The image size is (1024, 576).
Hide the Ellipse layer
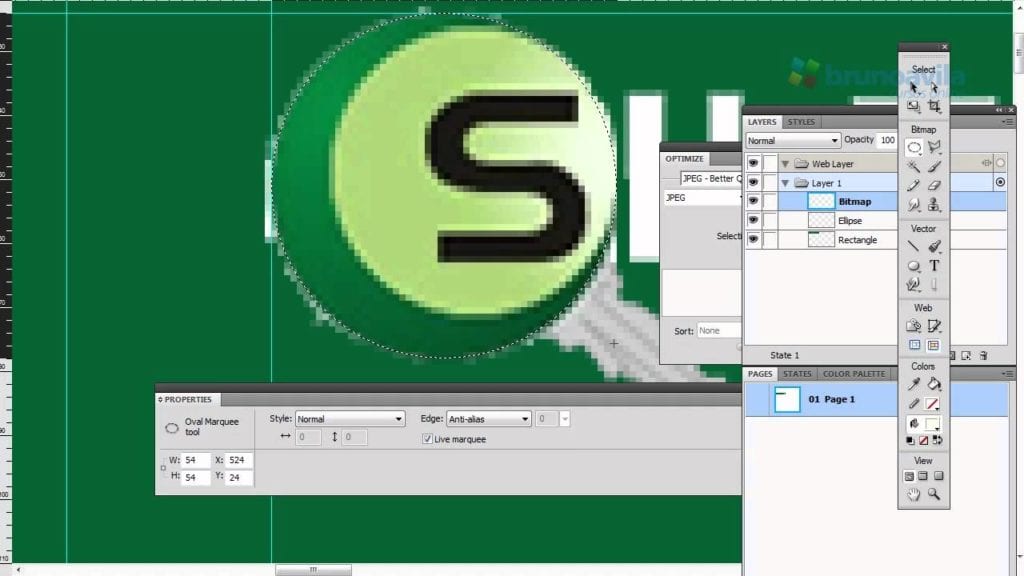[753, 221]
